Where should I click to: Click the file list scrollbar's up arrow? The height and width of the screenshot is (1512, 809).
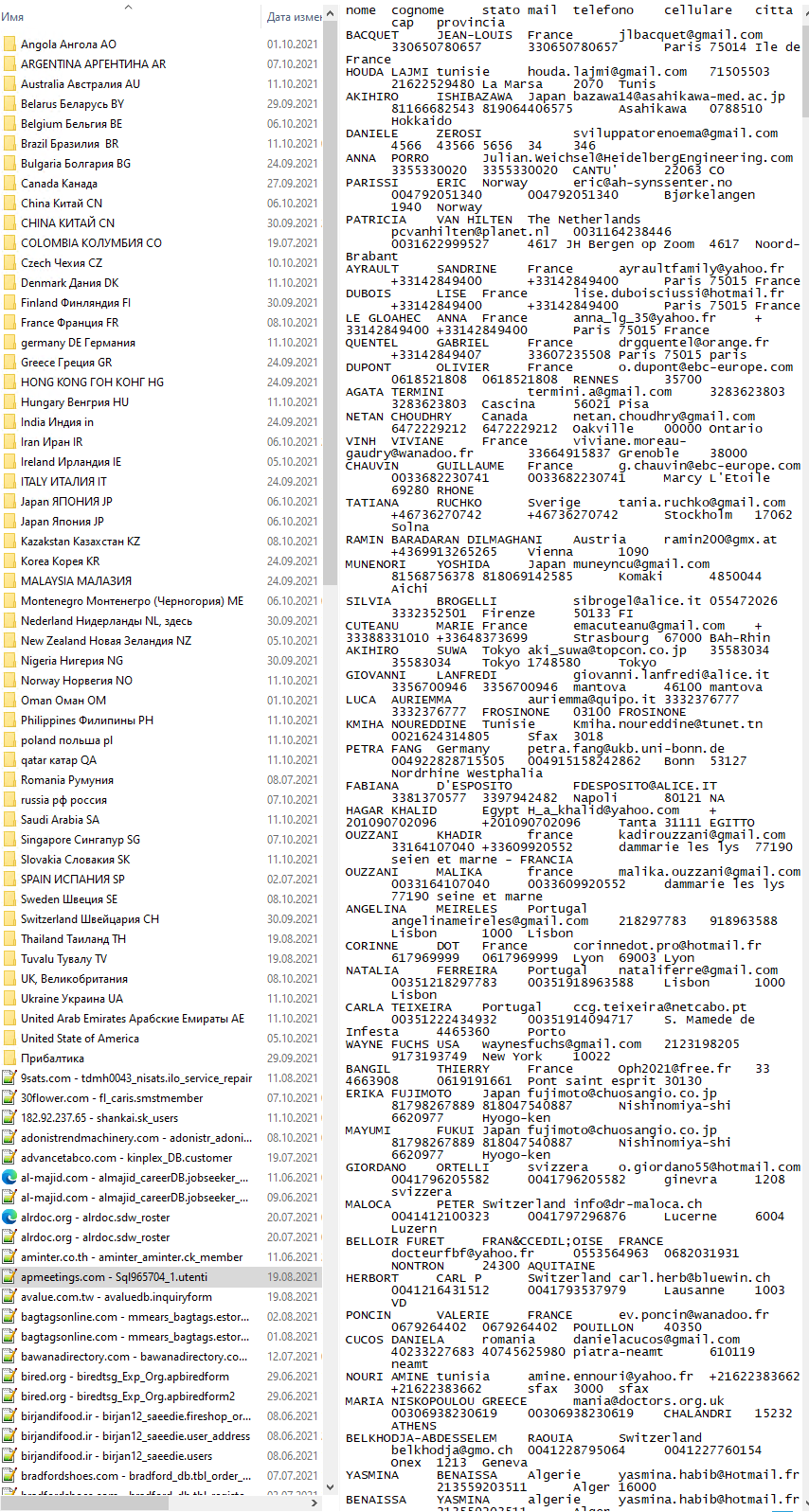pos(330,14)
